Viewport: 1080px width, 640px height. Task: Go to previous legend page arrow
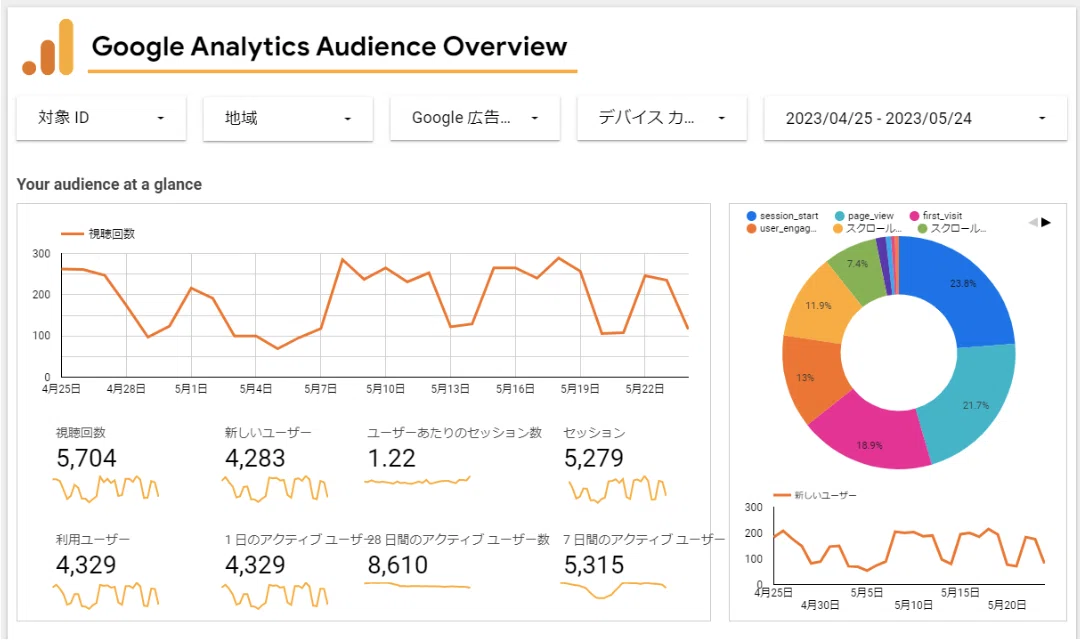tap(1032, 222)
